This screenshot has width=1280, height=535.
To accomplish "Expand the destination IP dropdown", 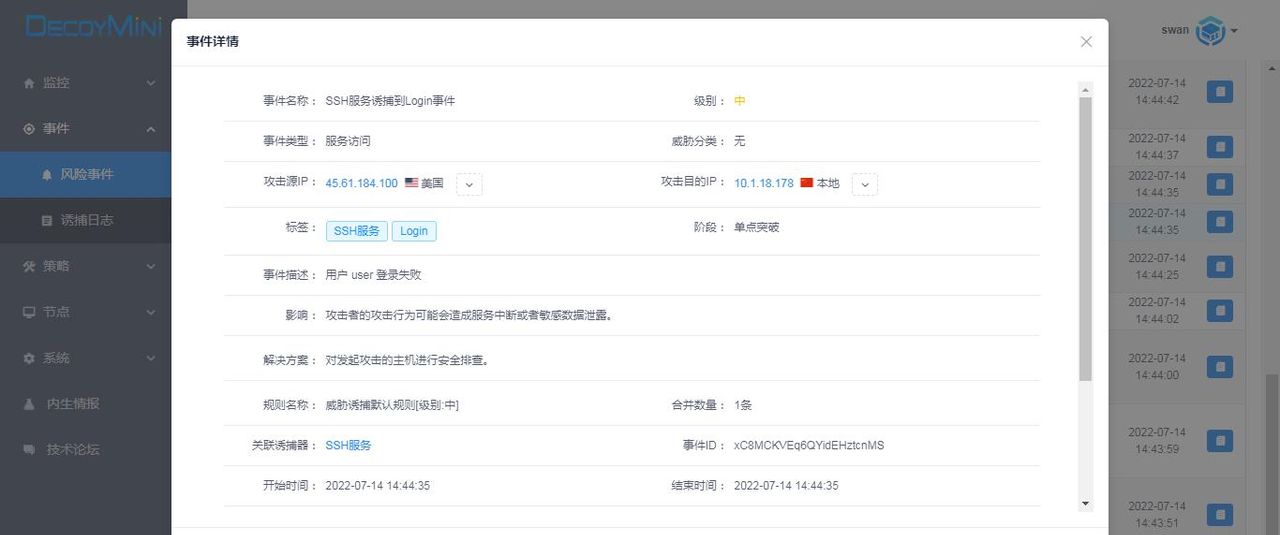I will 866,184.
